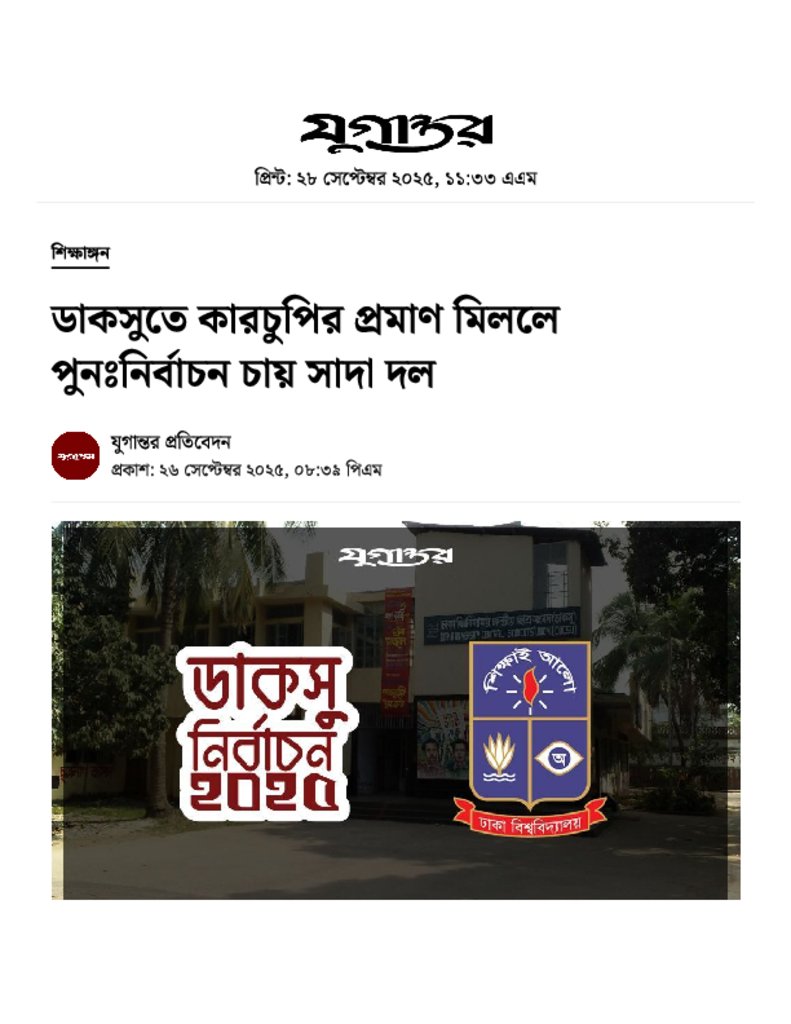The image size is (791, 1024).
Task: Click the শিক্ষাই আলো motto on crest
Action: (530, 669)
